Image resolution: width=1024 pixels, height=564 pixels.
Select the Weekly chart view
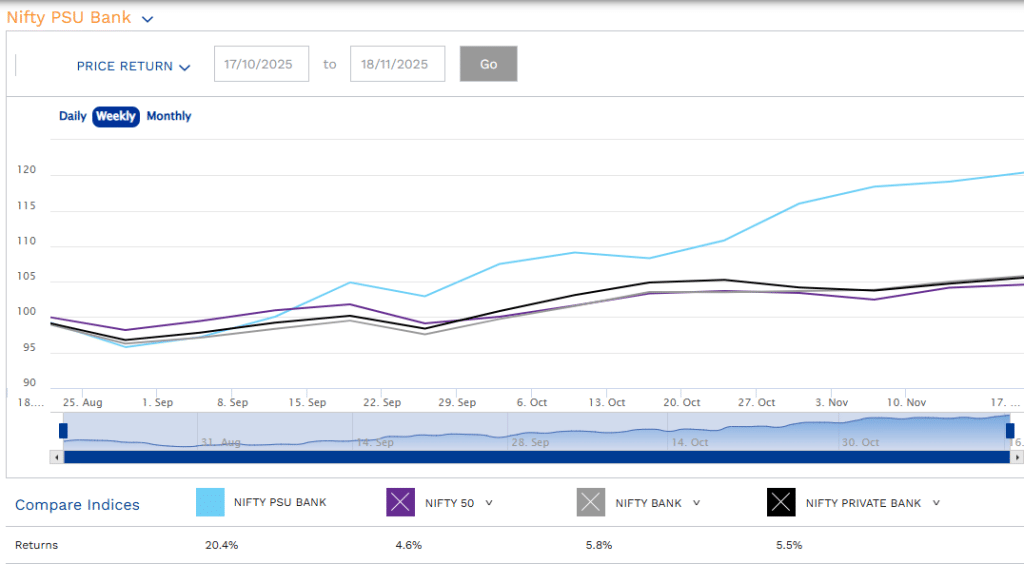pos(116,116)
